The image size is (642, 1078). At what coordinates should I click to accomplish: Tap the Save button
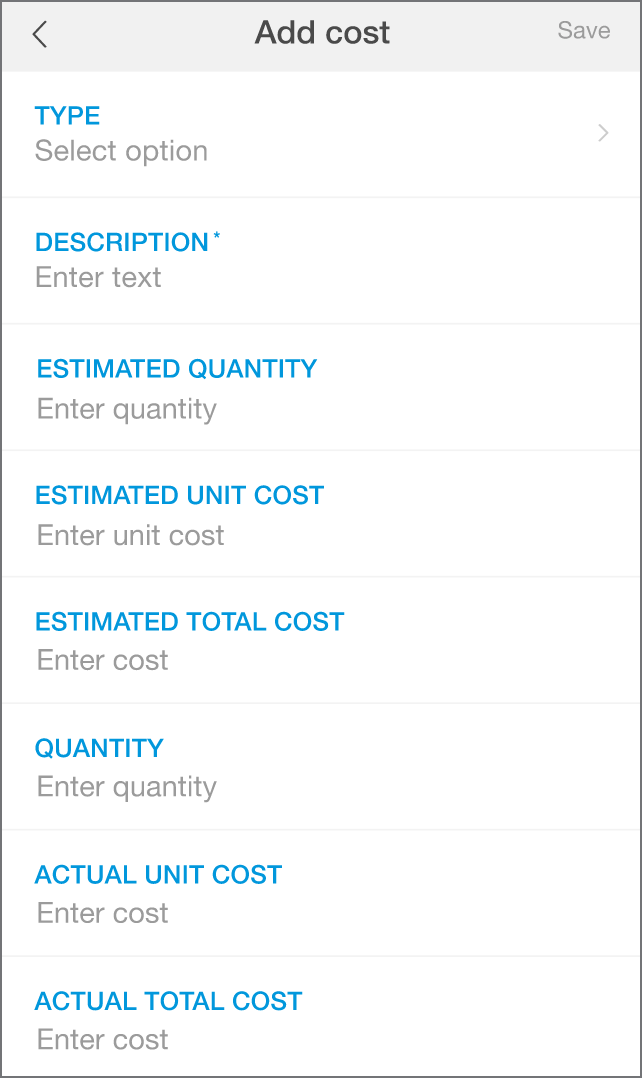583,30
